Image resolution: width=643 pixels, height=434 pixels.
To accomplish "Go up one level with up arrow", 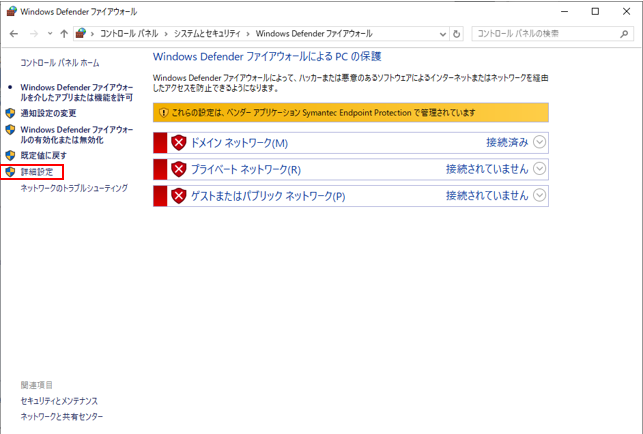I will 64,34.
